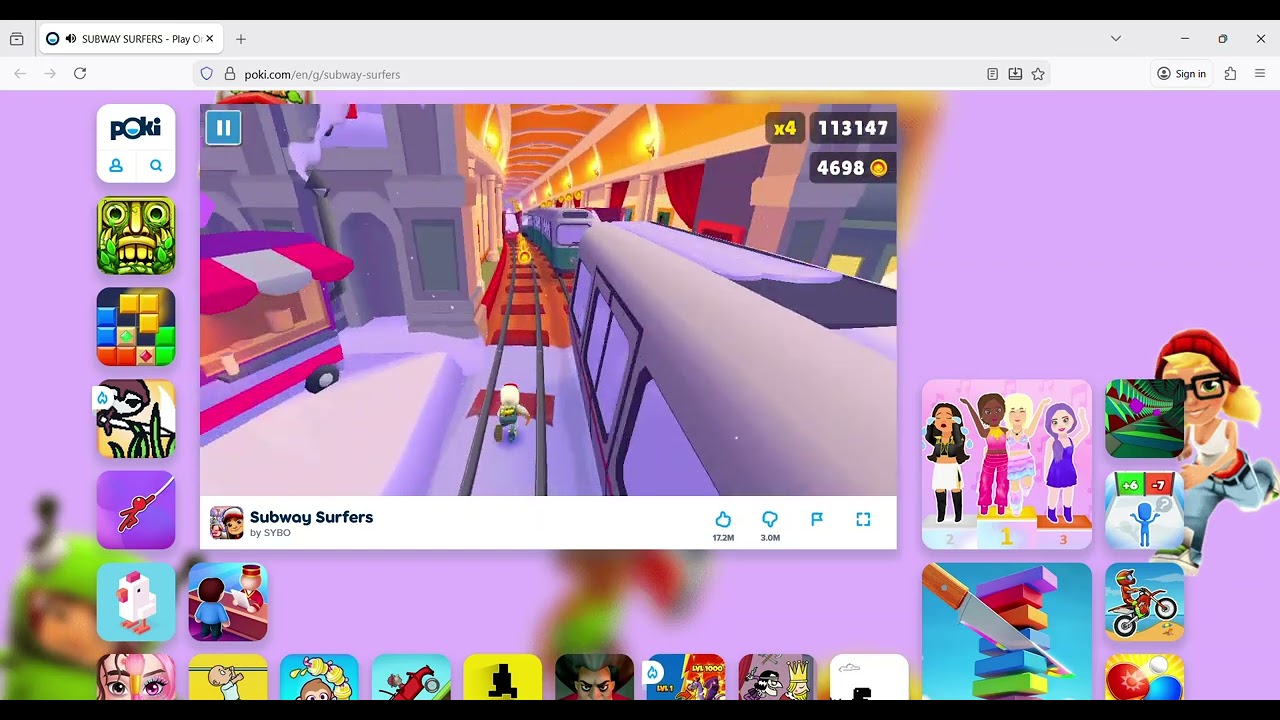Go back to previous page
Viewport: 1280px width, 720px height.
pyautogui.click(x=20, y=74)
